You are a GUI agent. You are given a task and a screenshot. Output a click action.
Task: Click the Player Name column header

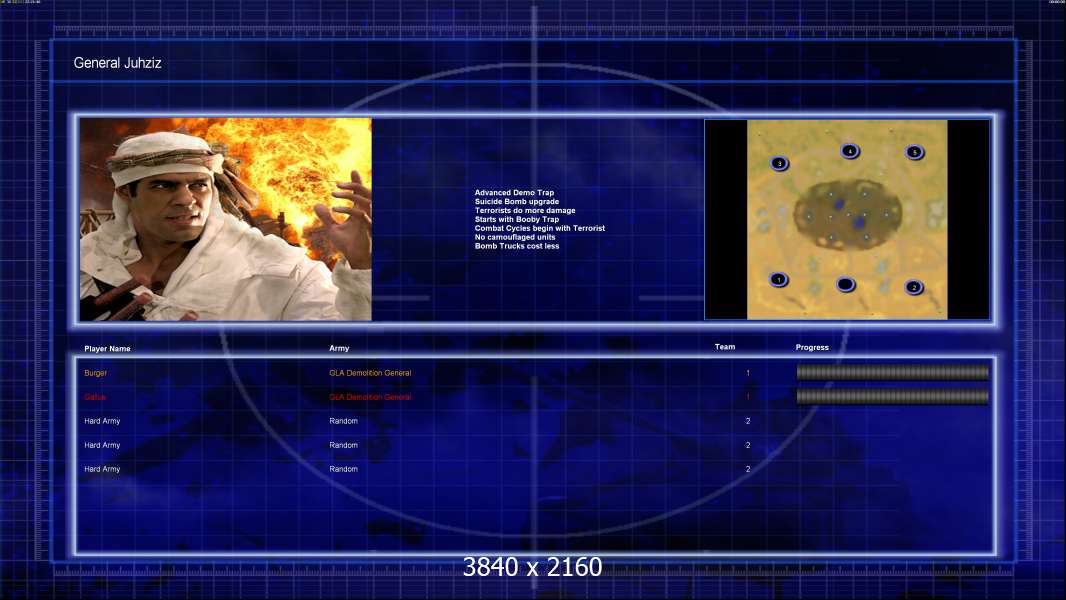pyautogui.click(x=107, y=349)
